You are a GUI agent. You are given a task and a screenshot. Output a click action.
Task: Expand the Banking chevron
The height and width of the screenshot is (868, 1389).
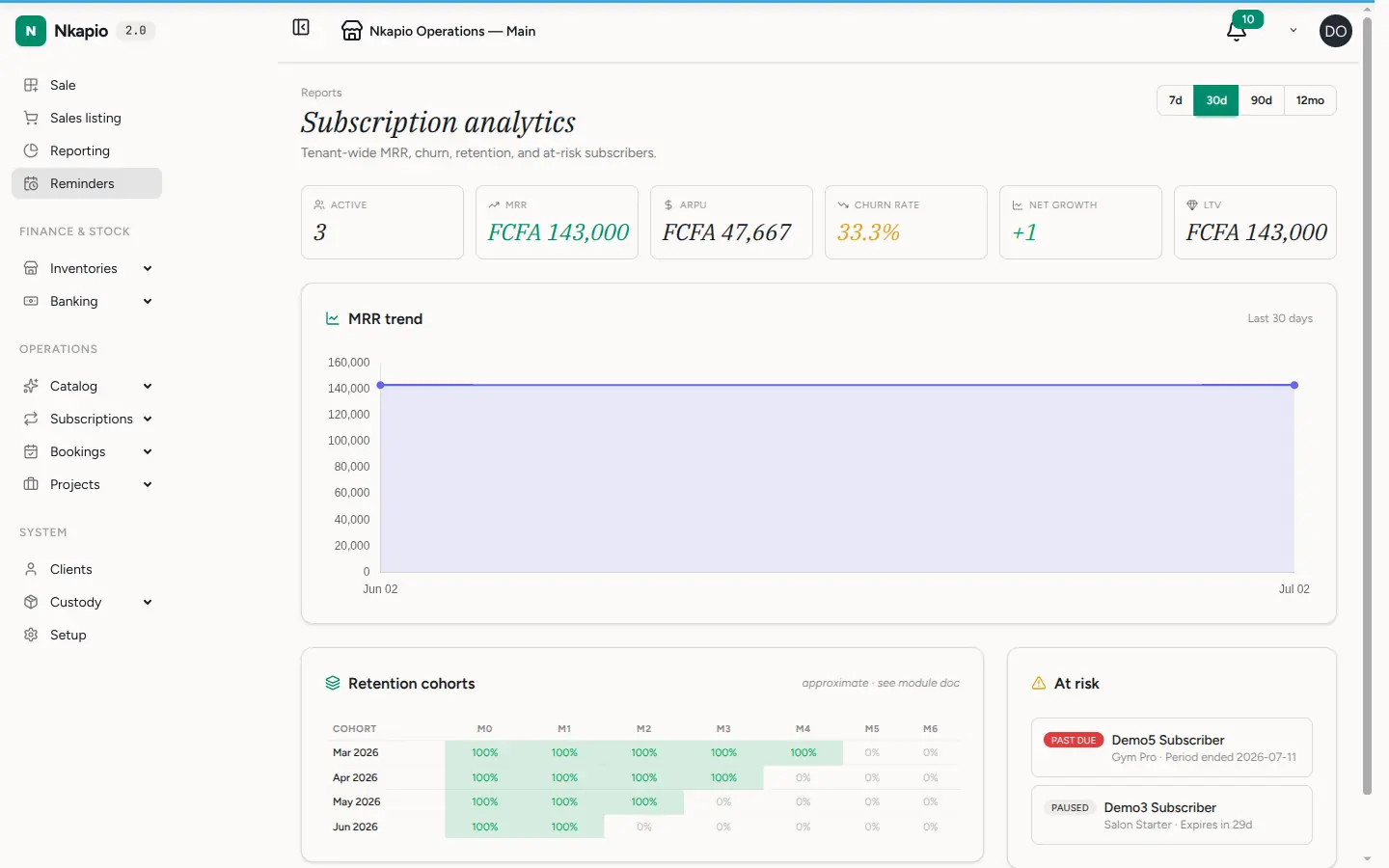click(x=148, y=301)
